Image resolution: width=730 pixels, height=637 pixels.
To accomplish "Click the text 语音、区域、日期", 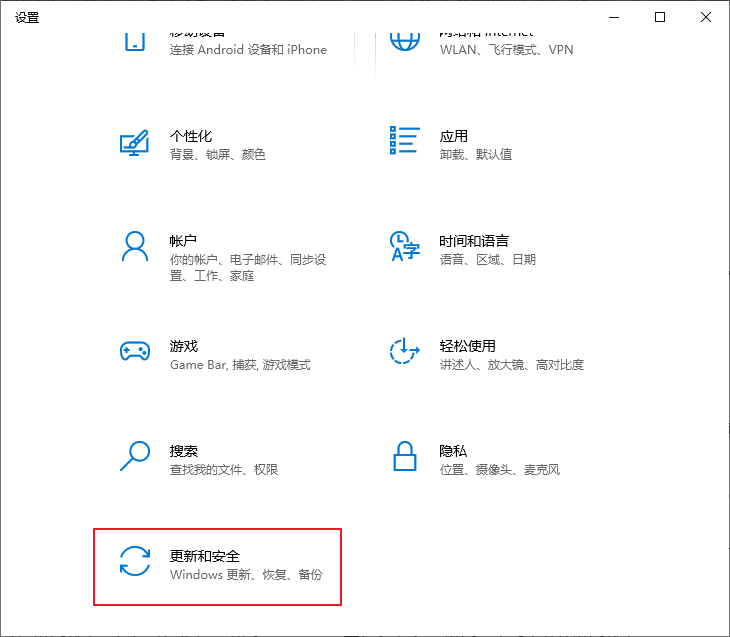I will coord(488,259).
